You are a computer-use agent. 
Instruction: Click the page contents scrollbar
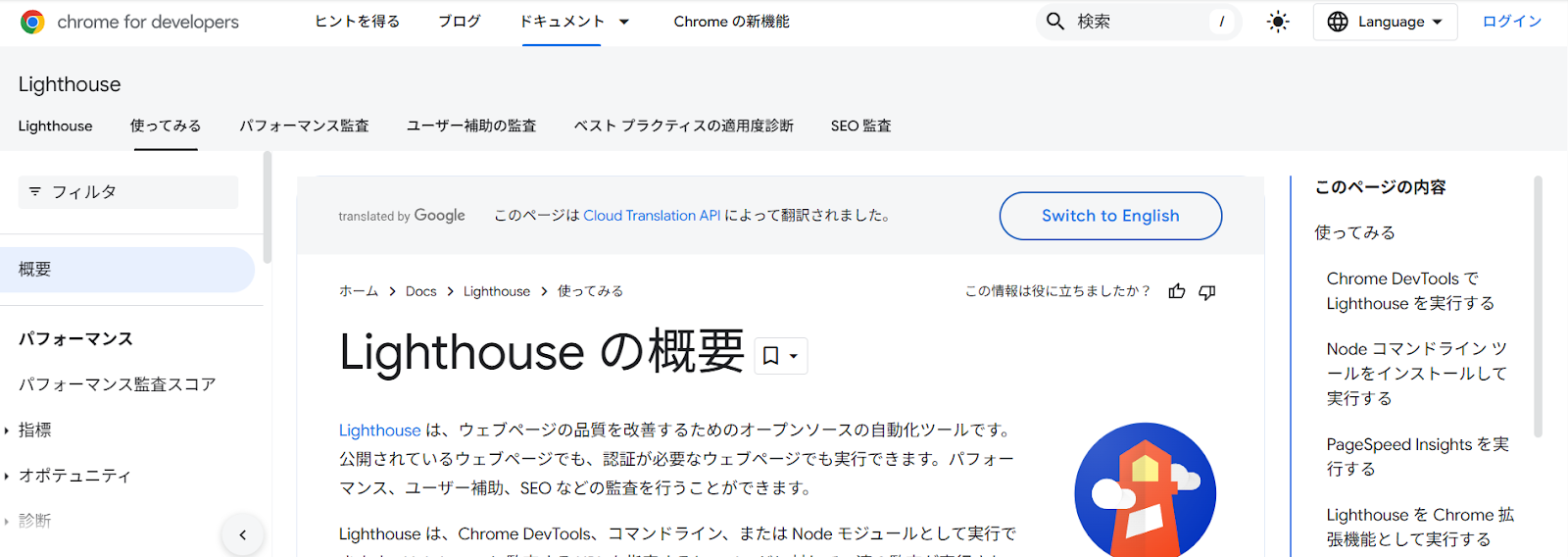[x=1538, y=306]
